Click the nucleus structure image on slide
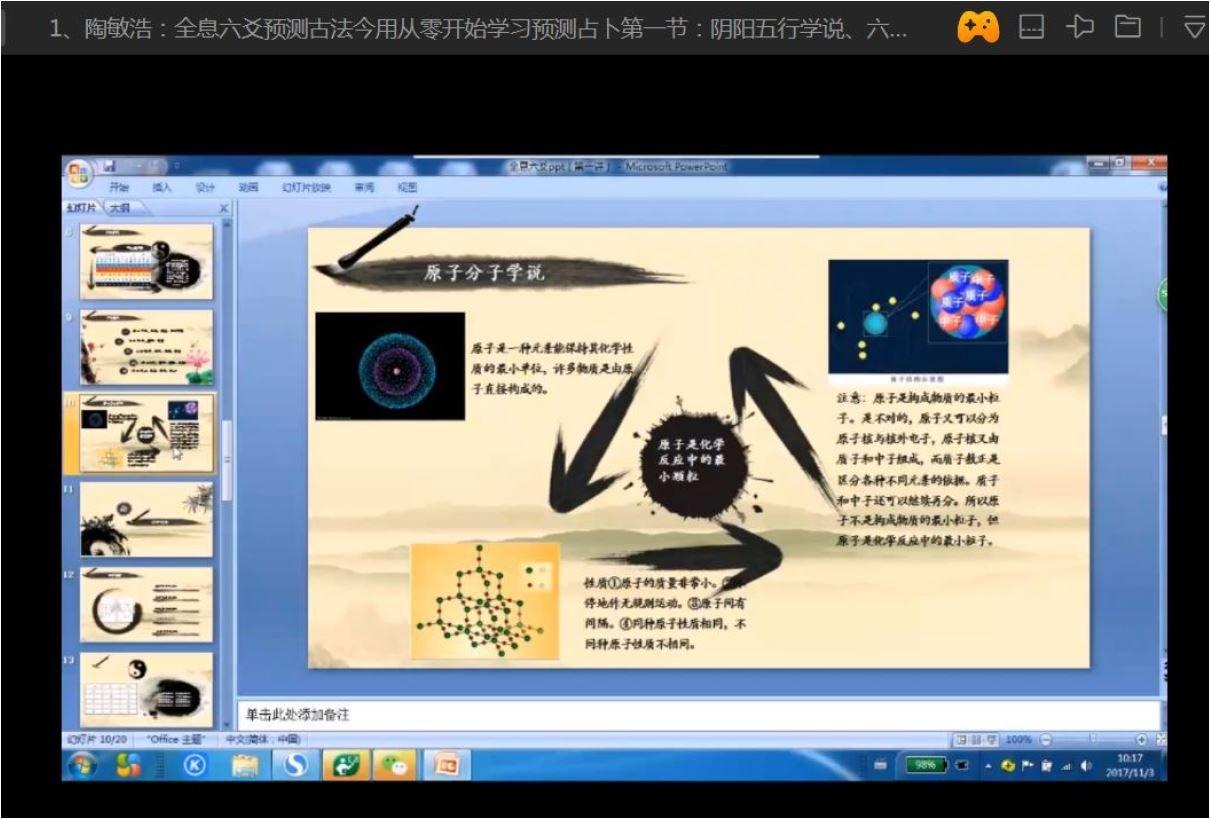 pyautogui.click(x=918, y=317)
